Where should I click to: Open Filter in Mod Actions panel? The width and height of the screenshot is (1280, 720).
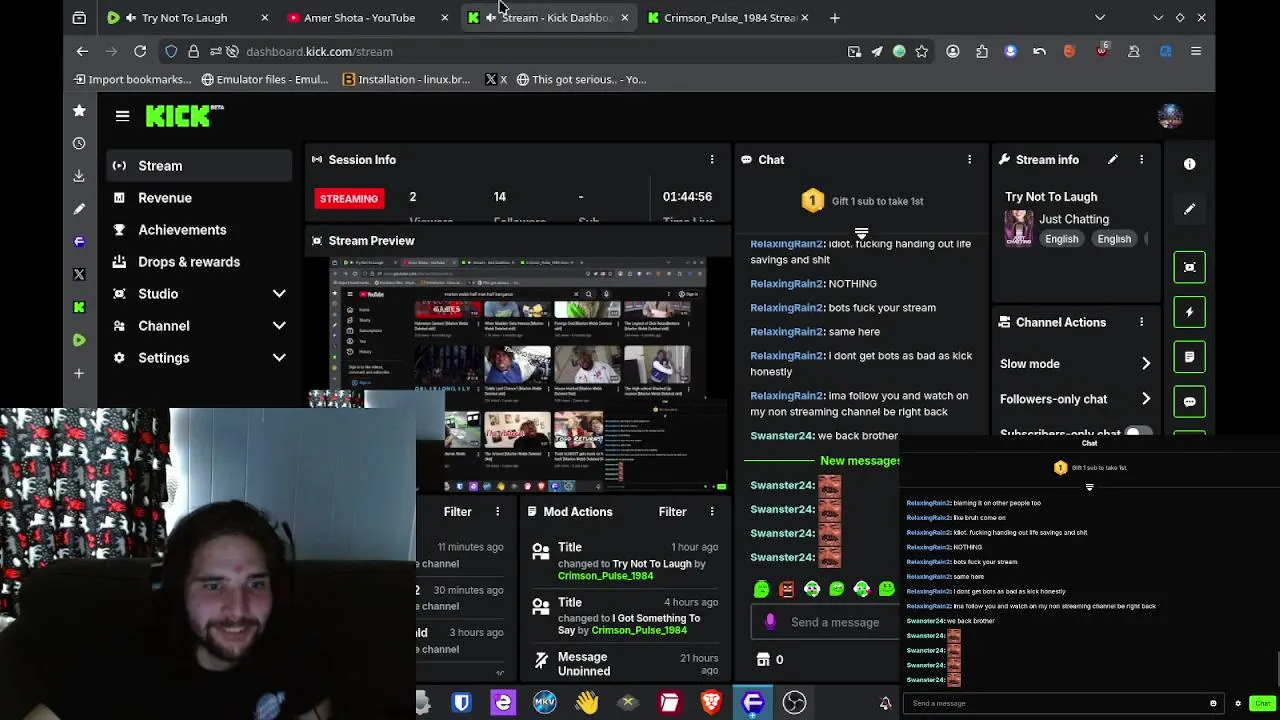pos(672,512)
